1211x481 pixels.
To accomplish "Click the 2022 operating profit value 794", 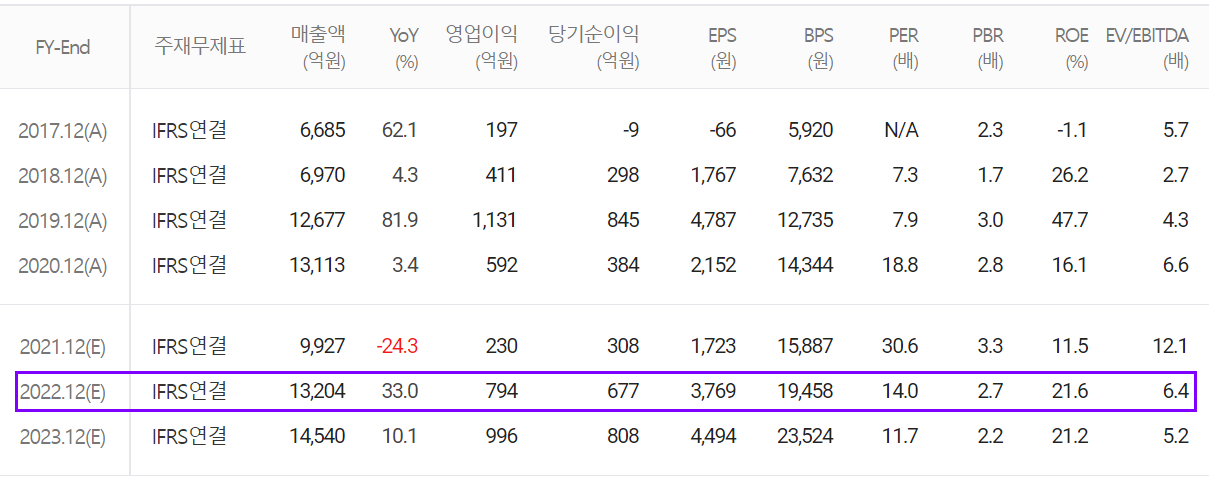I will (x=501, y=391).
